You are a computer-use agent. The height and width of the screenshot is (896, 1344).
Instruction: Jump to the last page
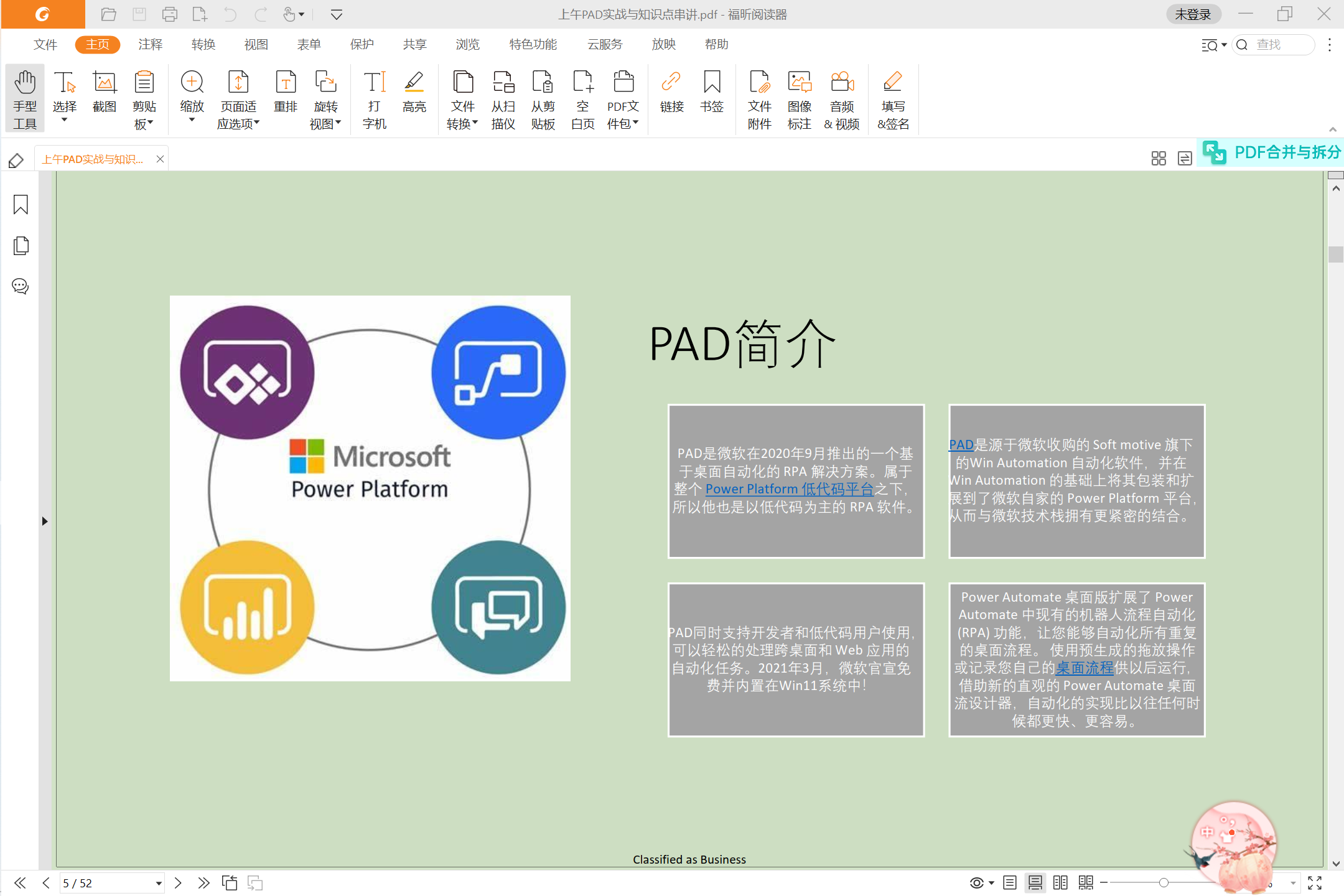tap(203, 882)
